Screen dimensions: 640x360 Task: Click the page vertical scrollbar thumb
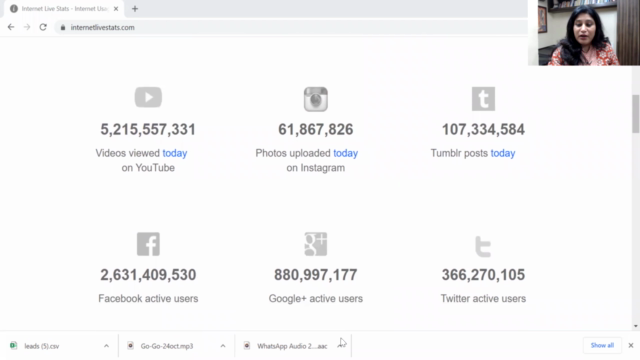coord(636,114)
